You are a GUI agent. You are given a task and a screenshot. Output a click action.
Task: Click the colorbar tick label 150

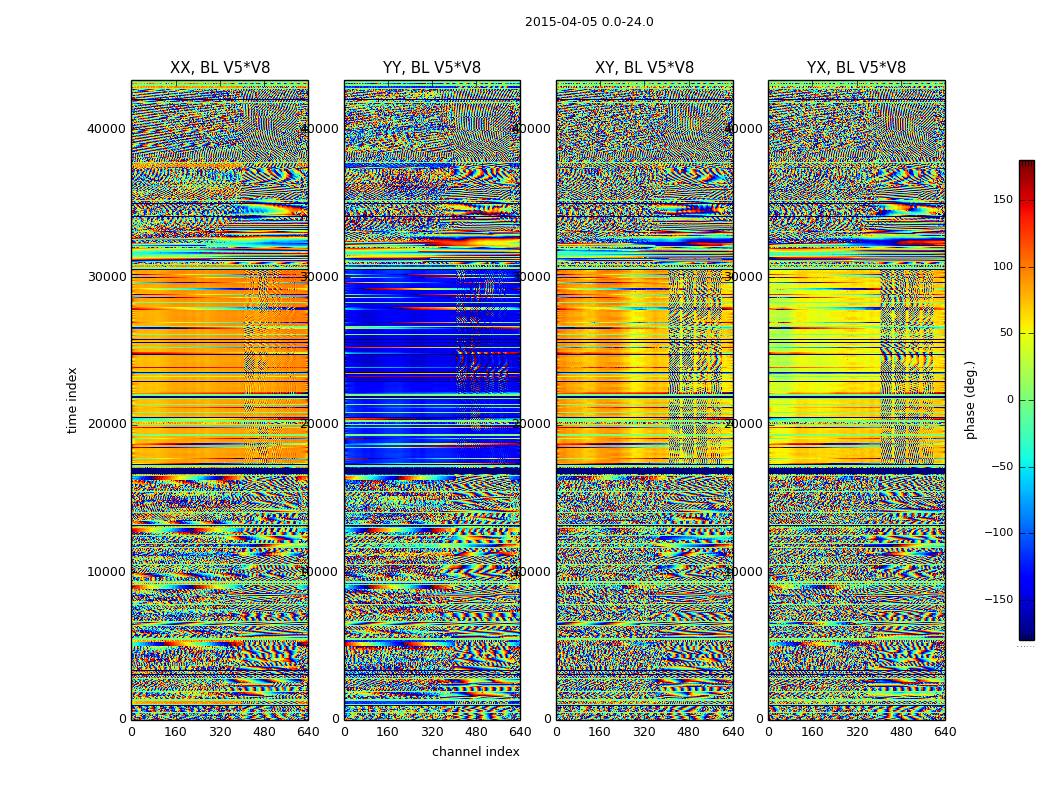(x=1003, y=199)
